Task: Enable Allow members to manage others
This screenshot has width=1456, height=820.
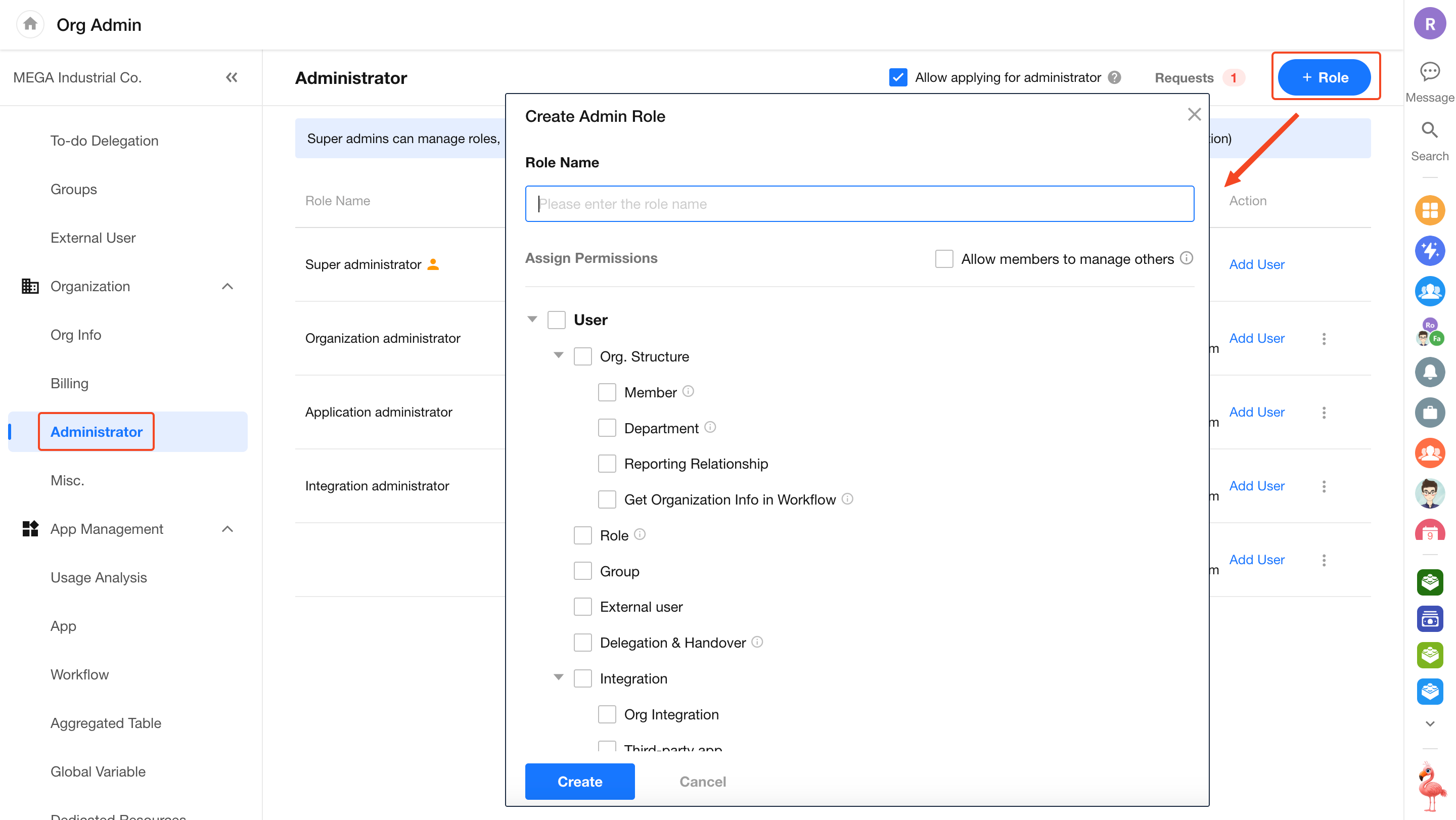Action: (x=943, y=259)
